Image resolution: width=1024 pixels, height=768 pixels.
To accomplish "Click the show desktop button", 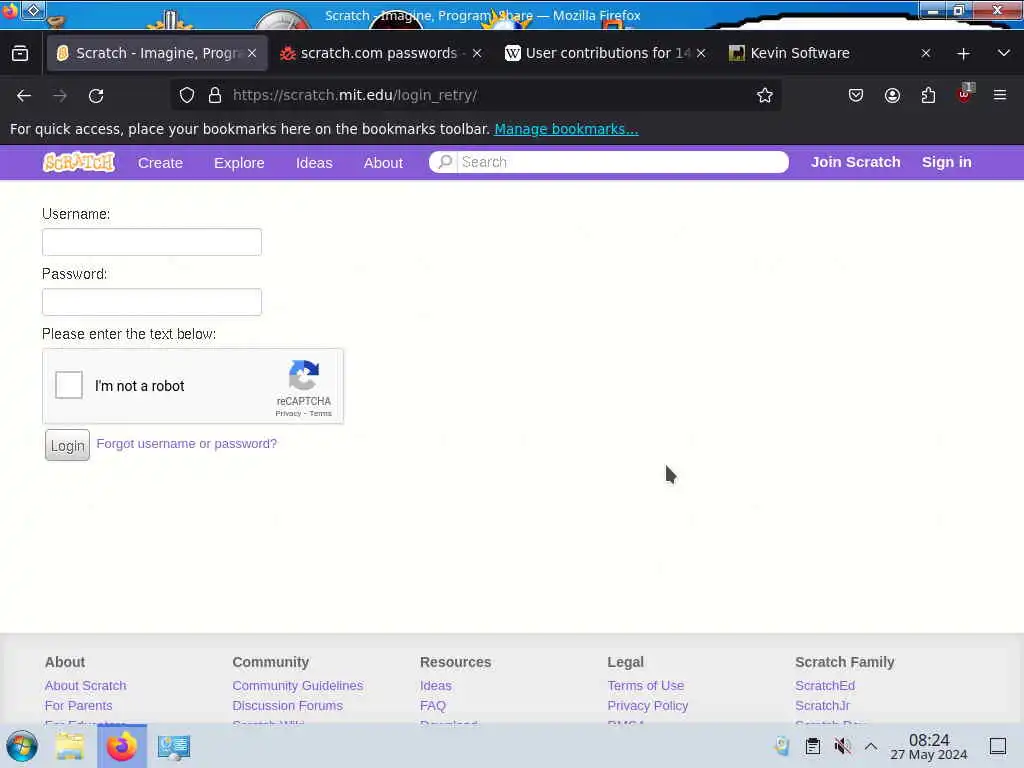I will [x=998, y=746].
